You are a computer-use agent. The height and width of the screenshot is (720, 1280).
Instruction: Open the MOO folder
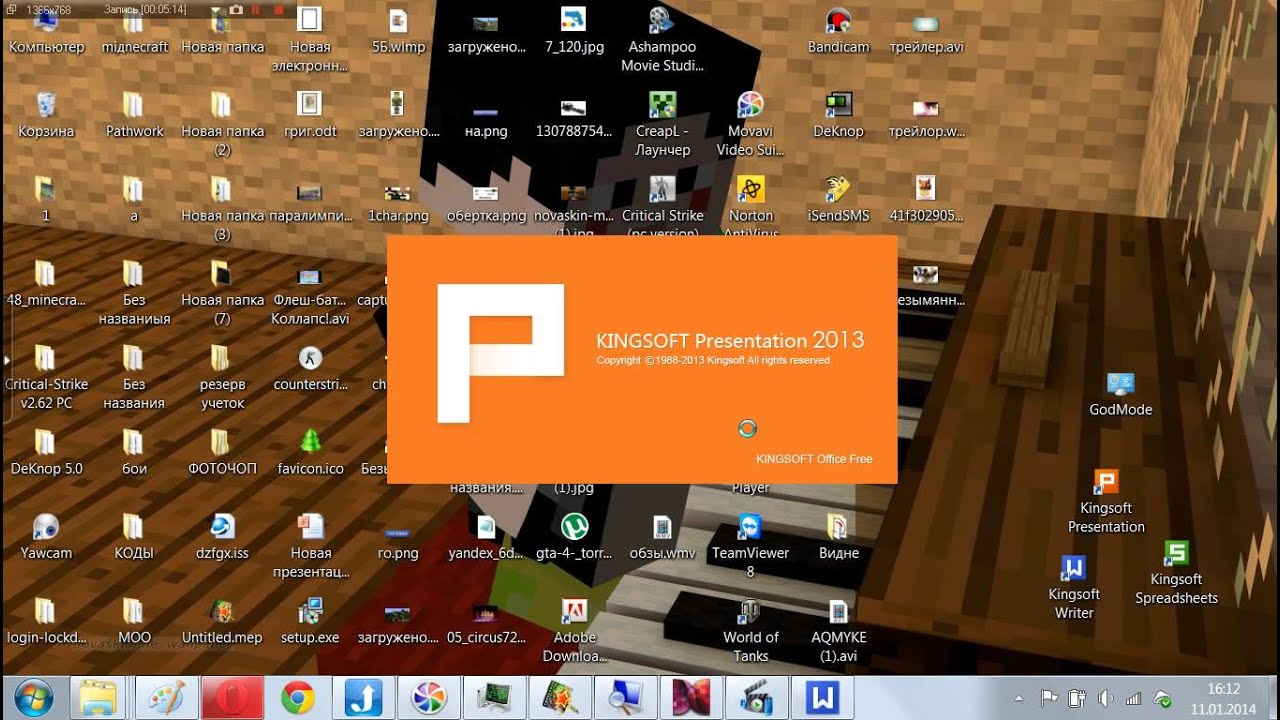point(134,622)
